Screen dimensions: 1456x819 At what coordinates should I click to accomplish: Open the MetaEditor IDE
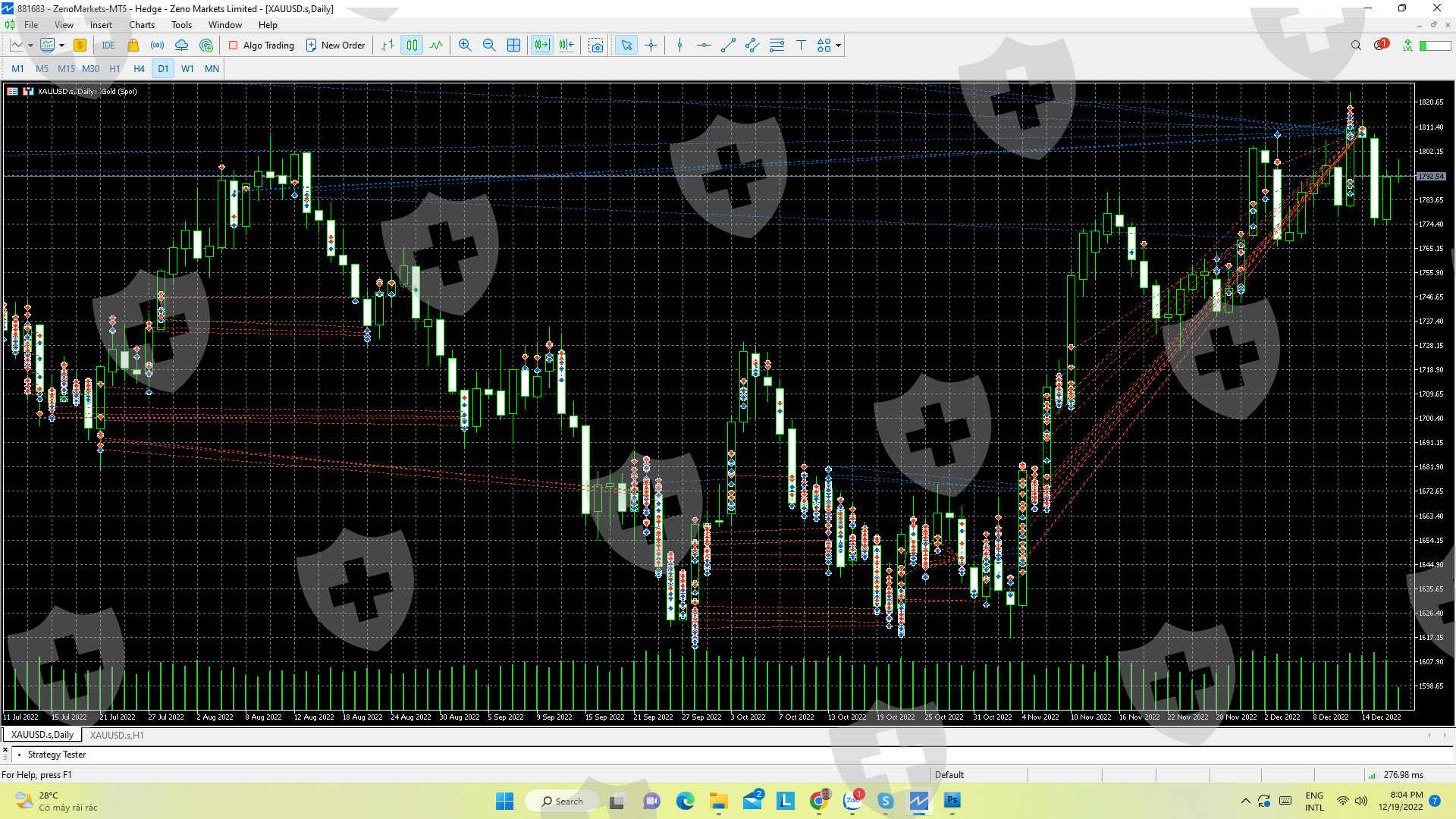[x=108, y=45]
